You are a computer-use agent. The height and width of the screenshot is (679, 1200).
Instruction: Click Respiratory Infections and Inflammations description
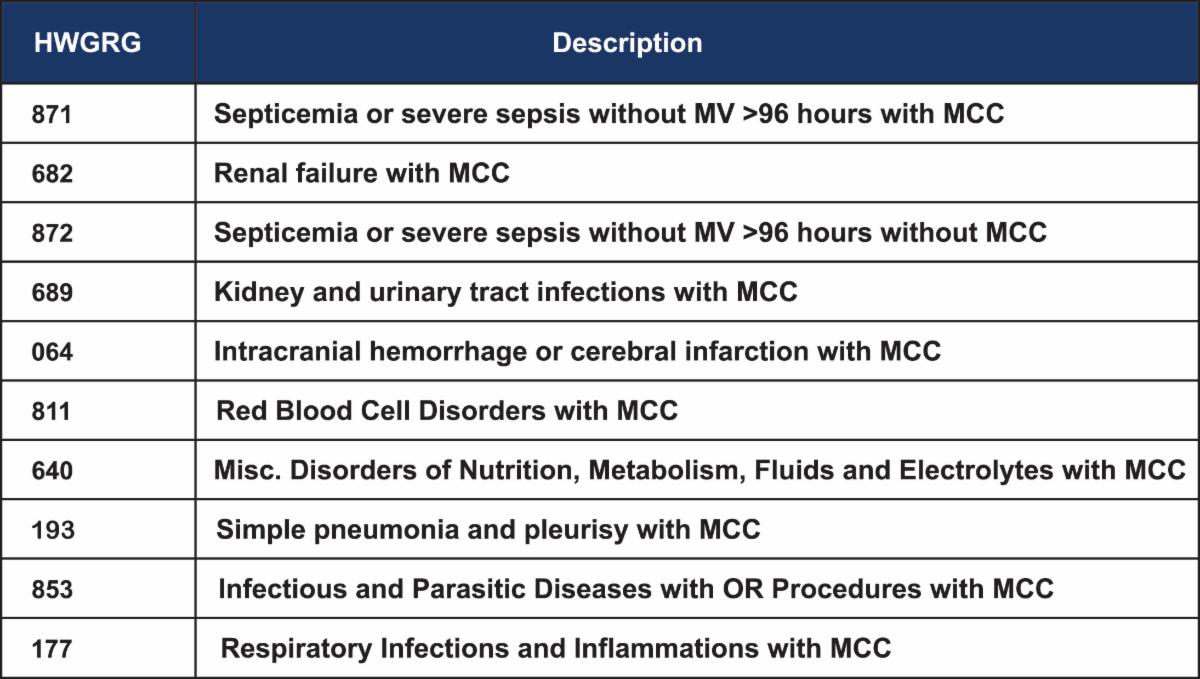[555, 649]
